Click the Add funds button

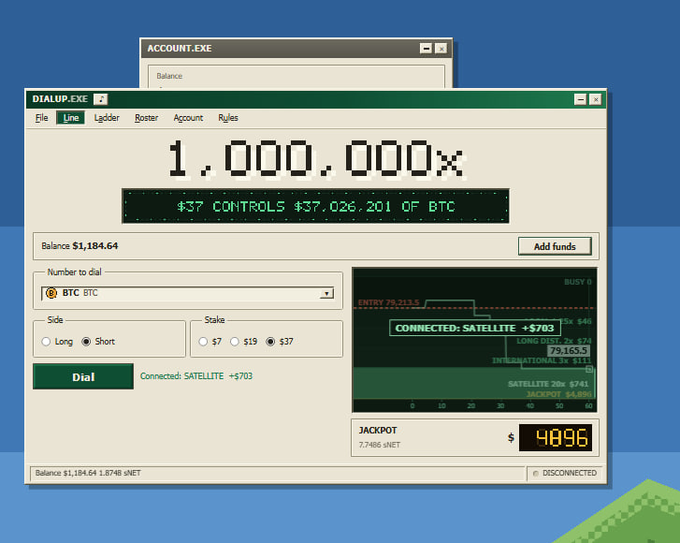[555, 246]
